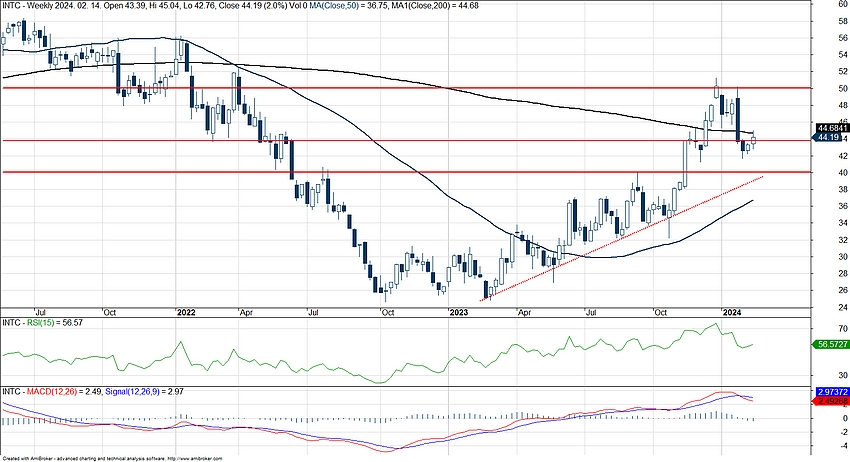The image size is (850, 462).
Task: Select the green 56.5727 RSI value tag
Action: 830,344
